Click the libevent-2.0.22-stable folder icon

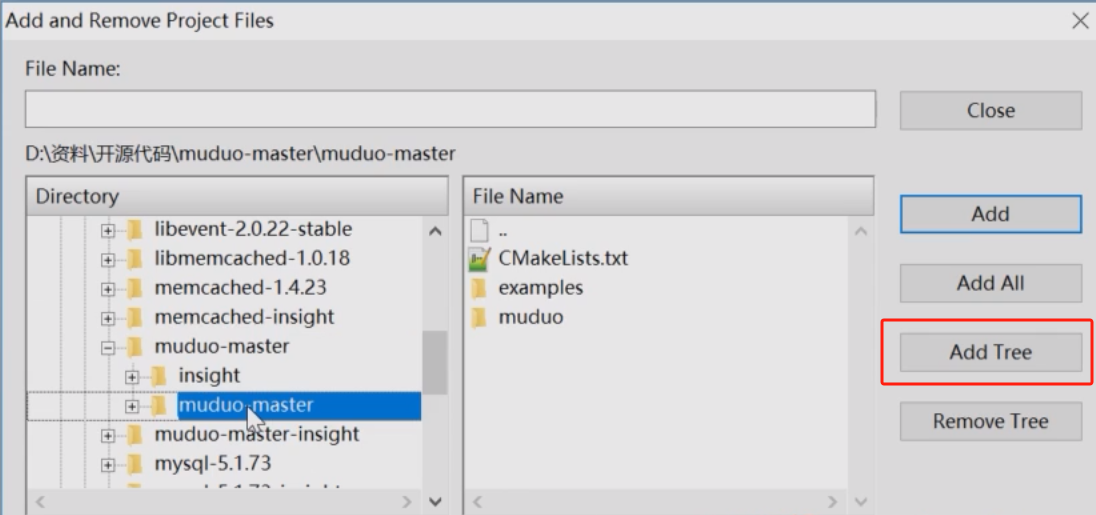(135, 230)
